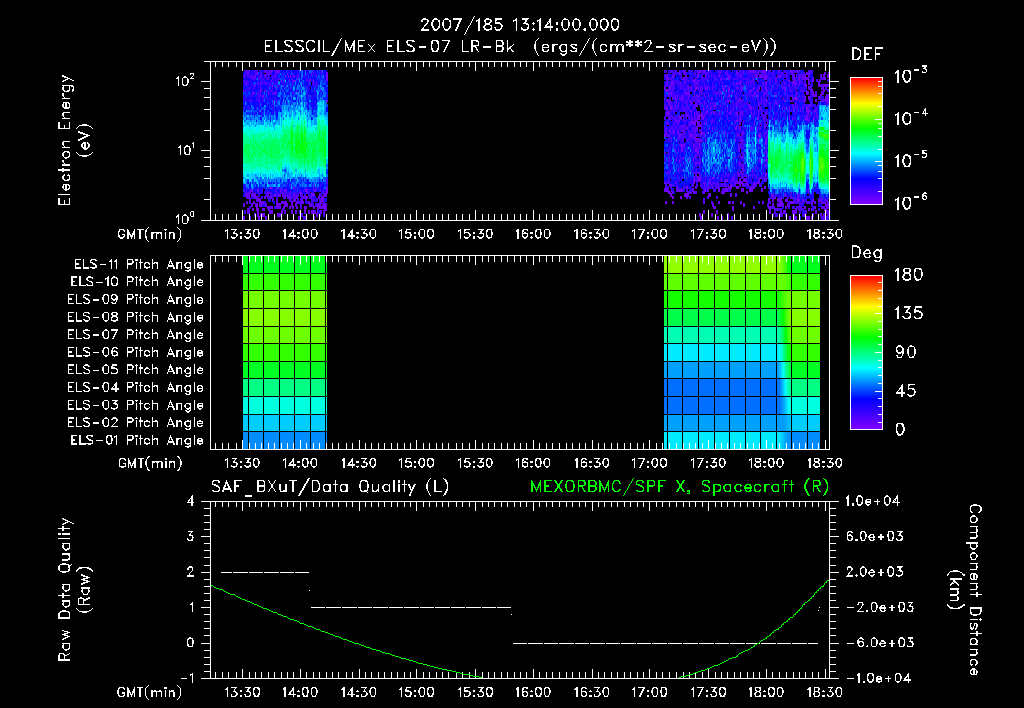Click the GMT(min) label under the top spectrogram
The width and height of the screenshot is (1024, 708).
150,234
